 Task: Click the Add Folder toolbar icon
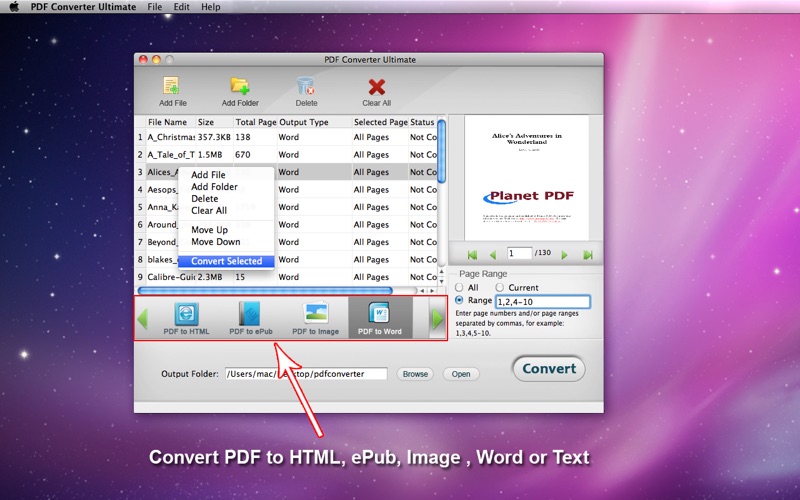[x=240, y=86]
